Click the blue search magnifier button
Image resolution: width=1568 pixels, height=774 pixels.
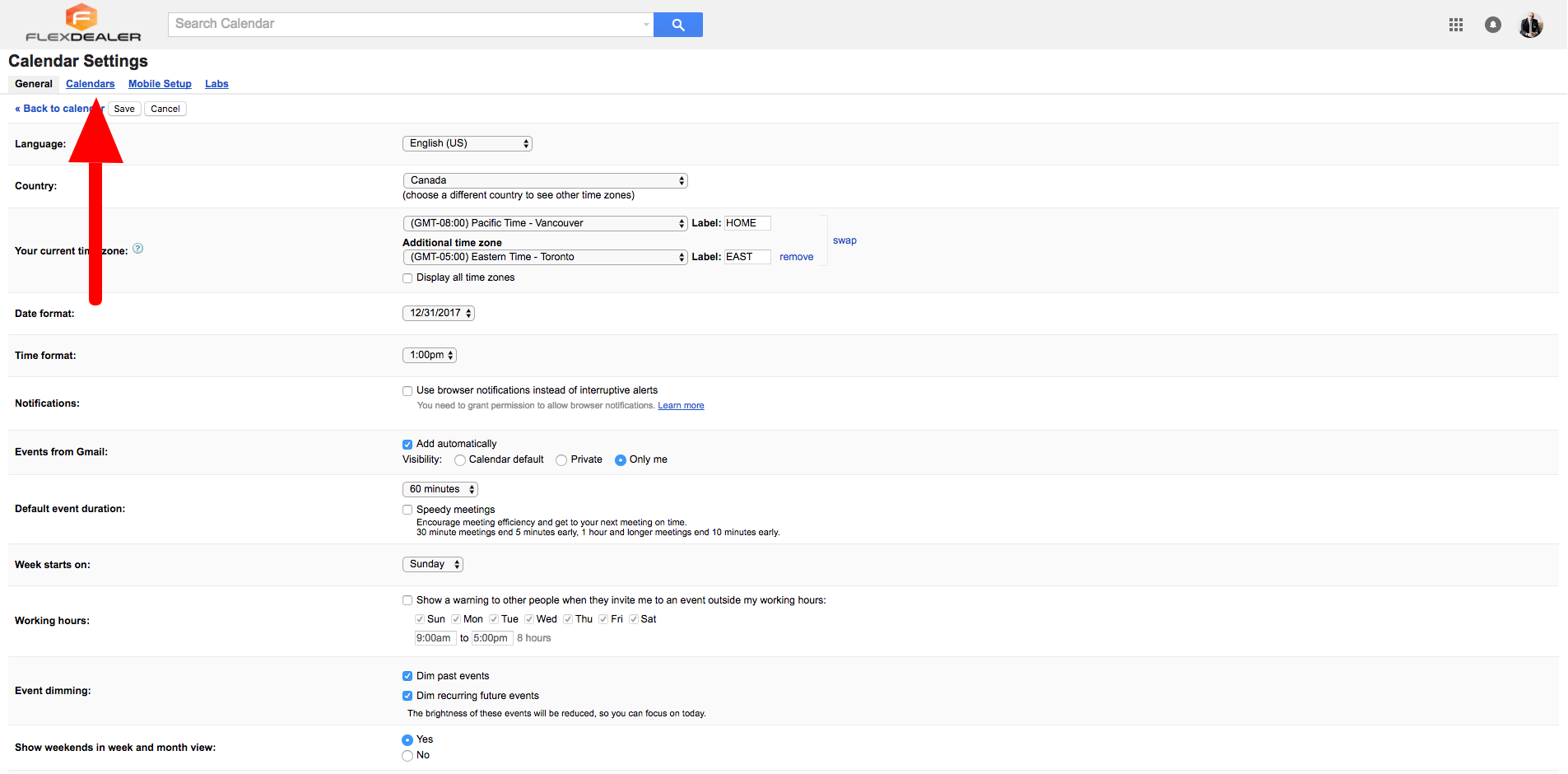click(x=677, y=25)
